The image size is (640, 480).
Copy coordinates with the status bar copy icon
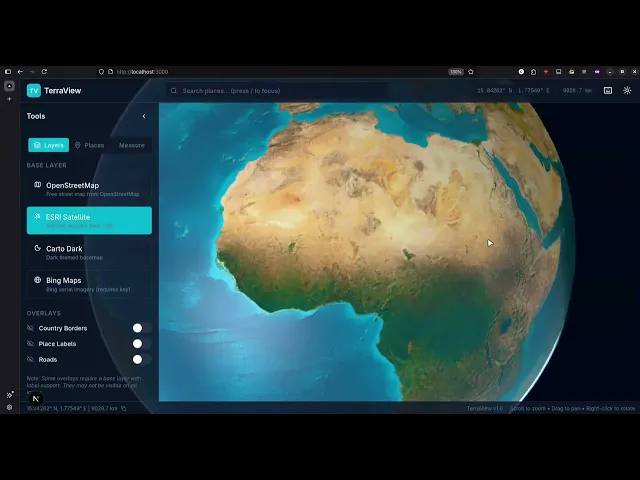(x=124, y=408)
